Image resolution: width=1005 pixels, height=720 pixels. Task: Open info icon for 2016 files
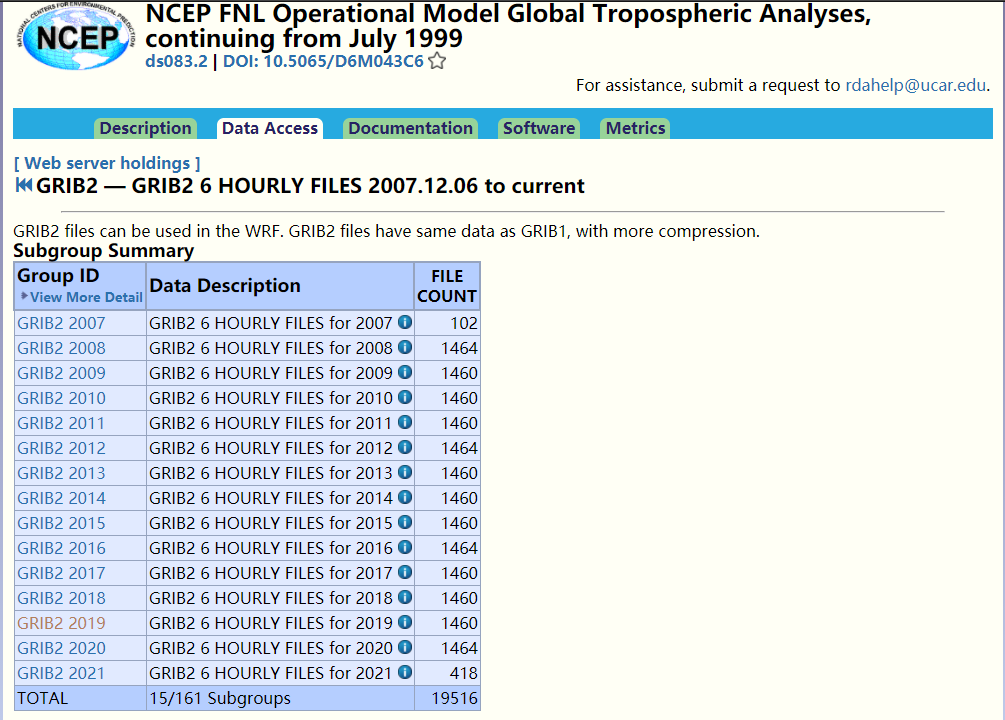pyautogui.click(x=405, y=547)
